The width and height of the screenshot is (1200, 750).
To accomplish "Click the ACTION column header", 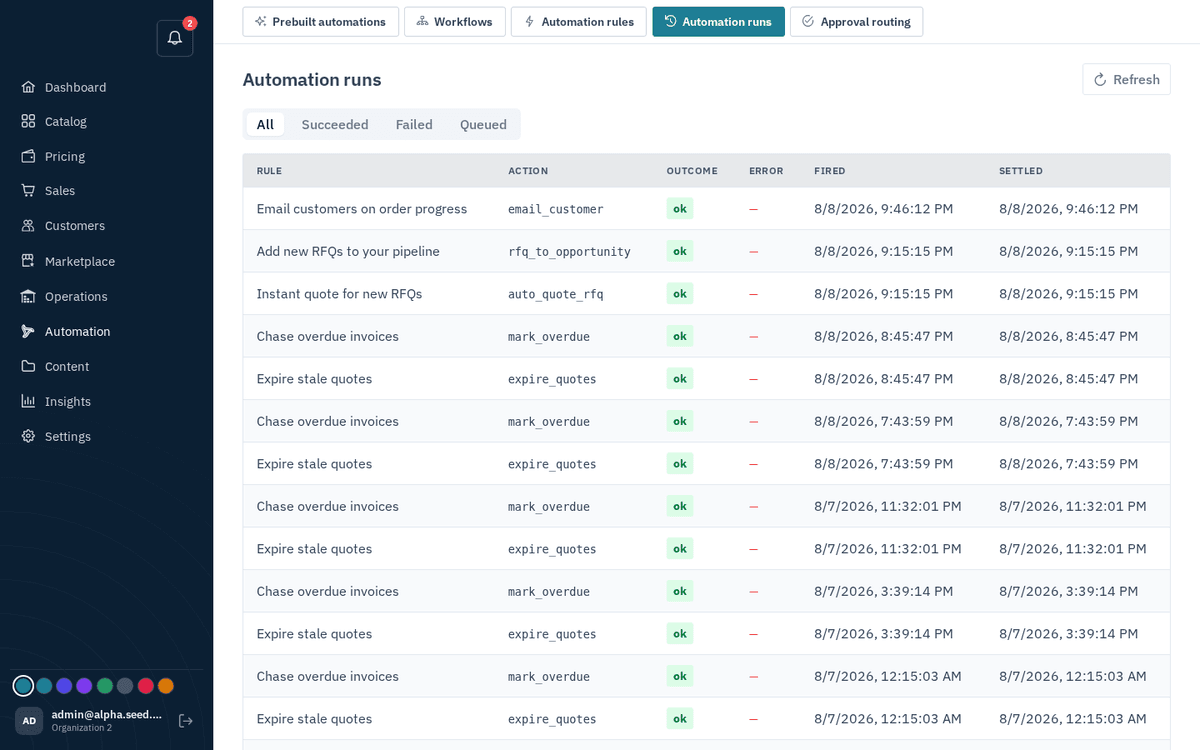I will (528, 171).
